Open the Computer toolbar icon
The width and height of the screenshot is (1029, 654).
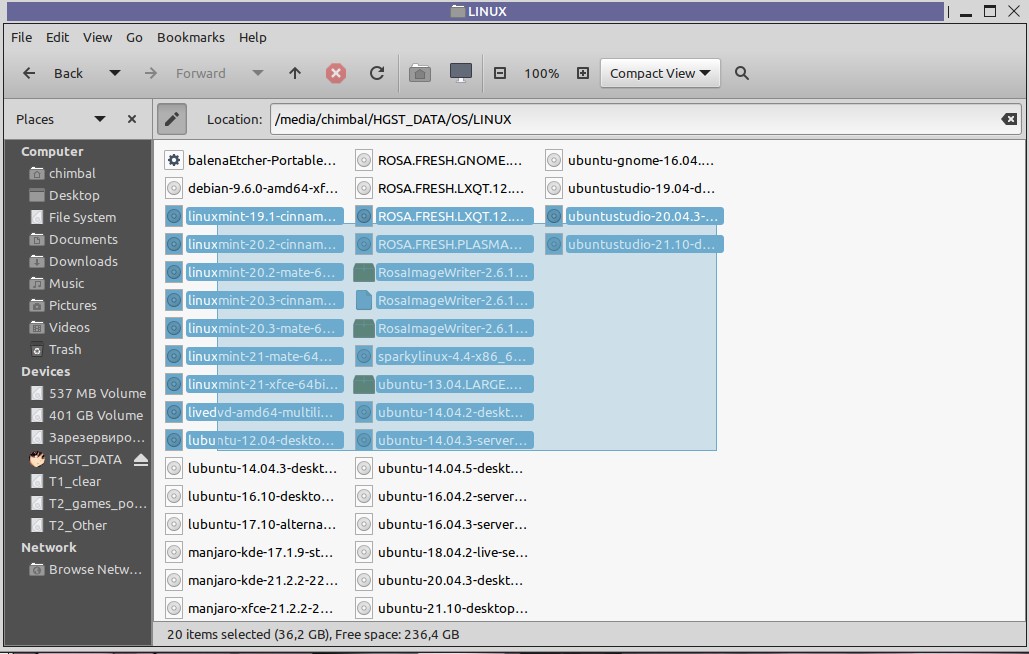tap(461, 73)
